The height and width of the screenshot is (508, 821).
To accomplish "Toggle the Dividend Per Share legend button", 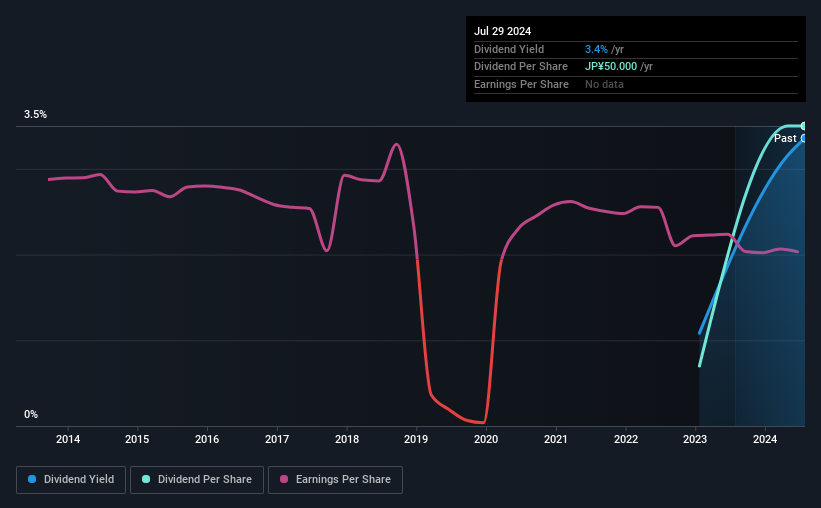I will pyautogui.click(x=197, y=480).
